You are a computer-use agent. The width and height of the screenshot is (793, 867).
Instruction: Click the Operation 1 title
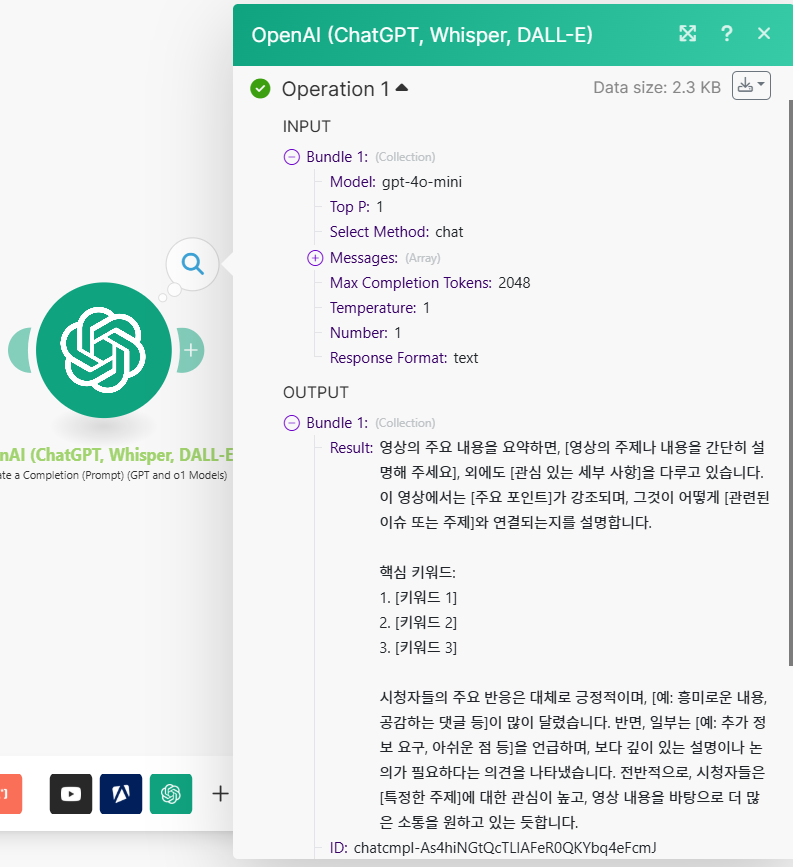pyautogui.click(x=336, y=89)
